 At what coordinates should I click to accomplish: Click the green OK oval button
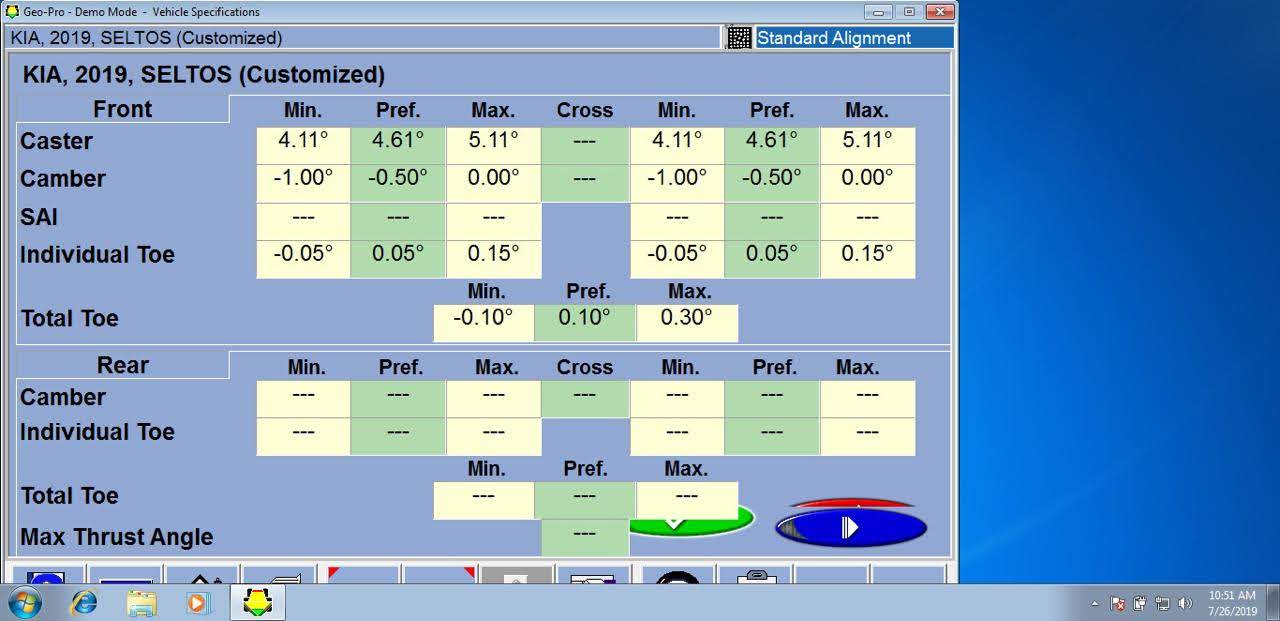692,520
